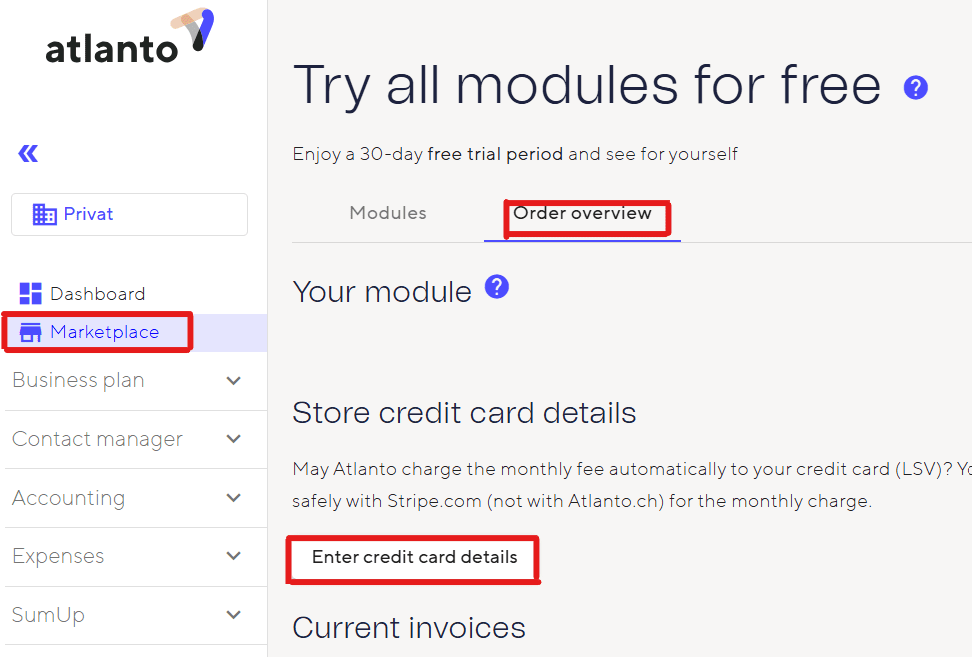Collapse sidebar with double-chevron icon
The height and width of the screenshot is (657, 972).
pyautogui.click(x=28, y=153)
